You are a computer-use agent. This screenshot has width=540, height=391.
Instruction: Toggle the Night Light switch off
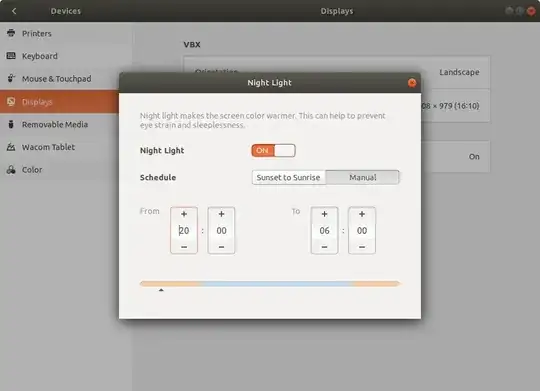point(273,151)
